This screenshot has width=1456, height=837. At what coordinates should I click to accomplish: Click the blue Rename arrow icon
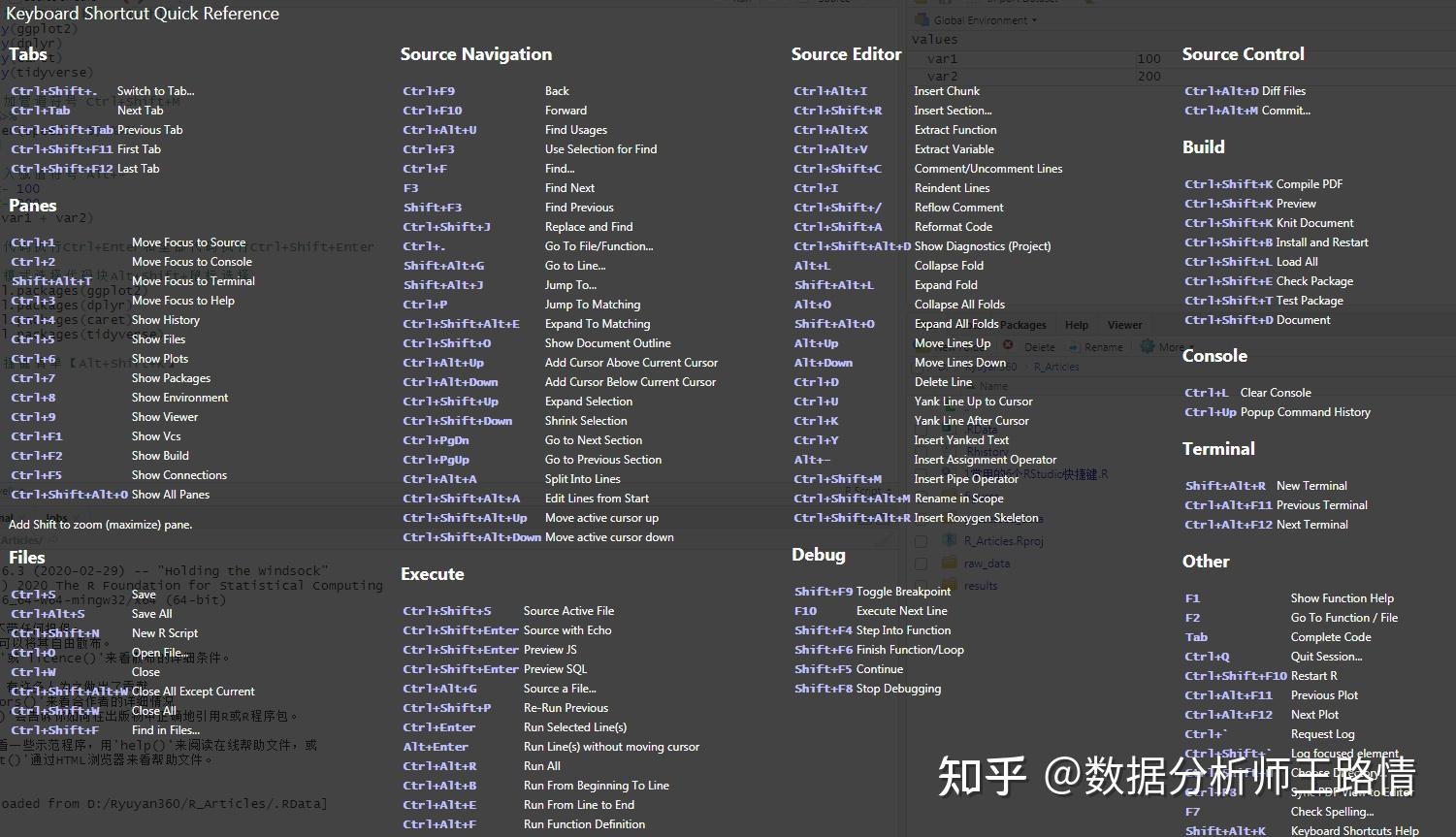point(1072,345)
